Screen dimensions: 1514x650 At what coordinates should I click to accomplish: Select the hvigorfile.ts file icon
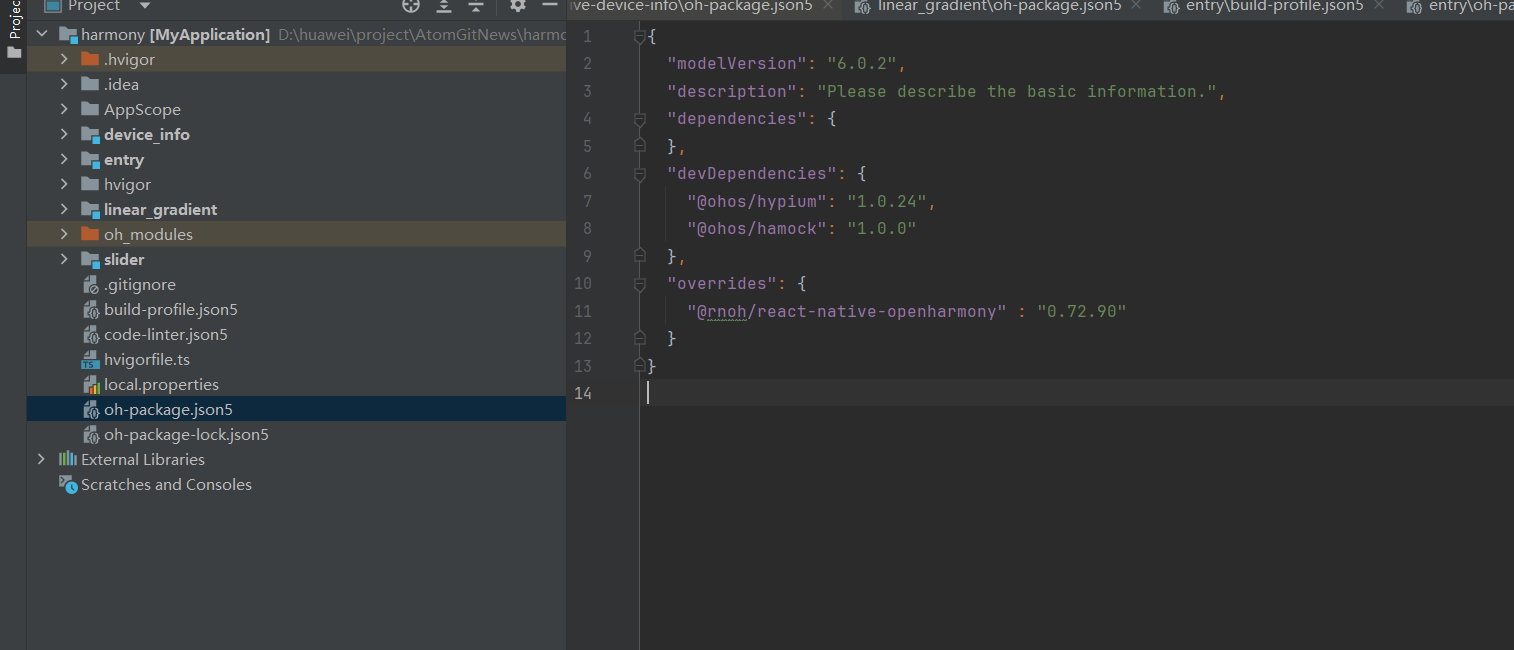click(90, 360)
